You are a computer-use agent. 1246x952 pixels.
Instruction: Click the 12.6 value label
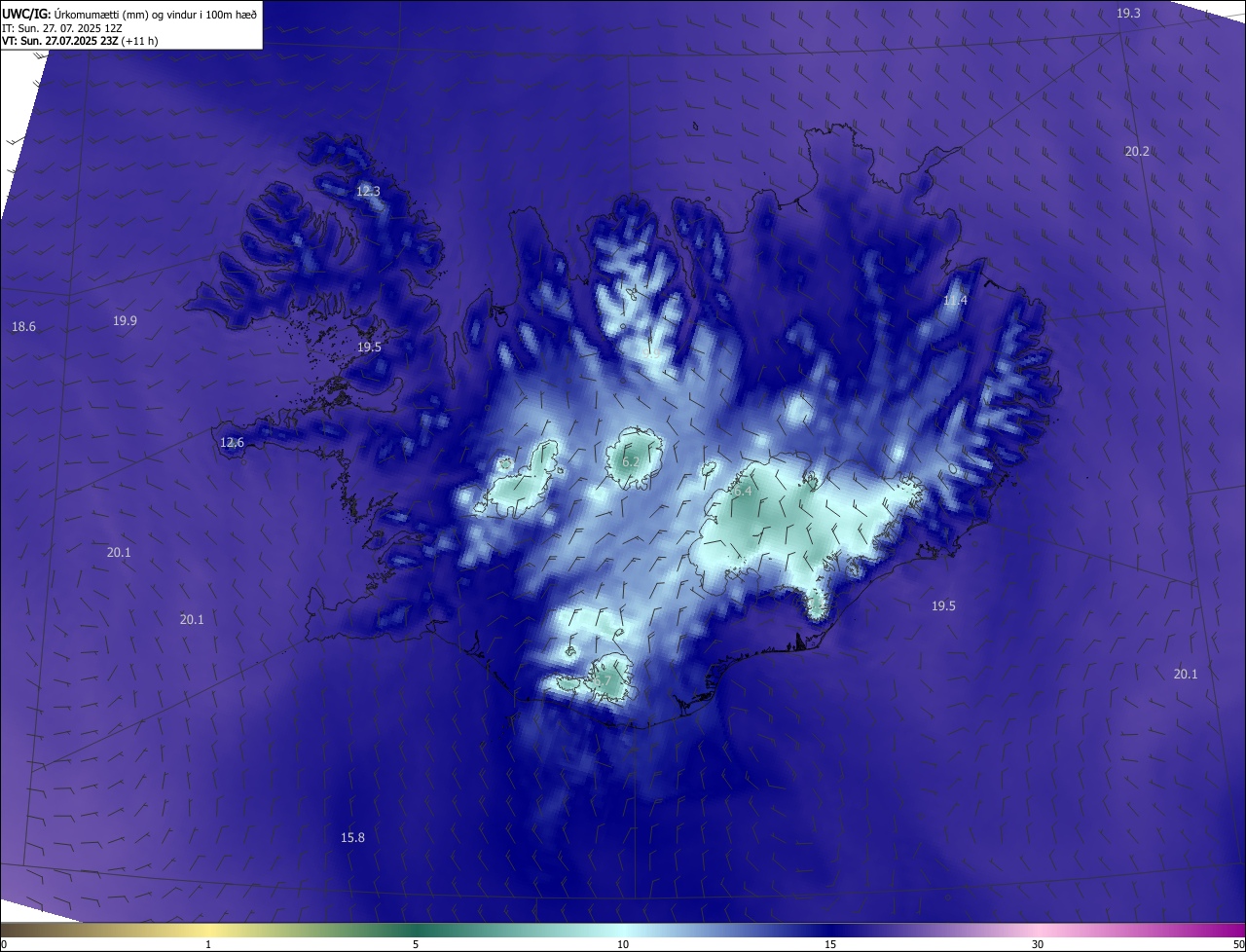click(232, 442)
